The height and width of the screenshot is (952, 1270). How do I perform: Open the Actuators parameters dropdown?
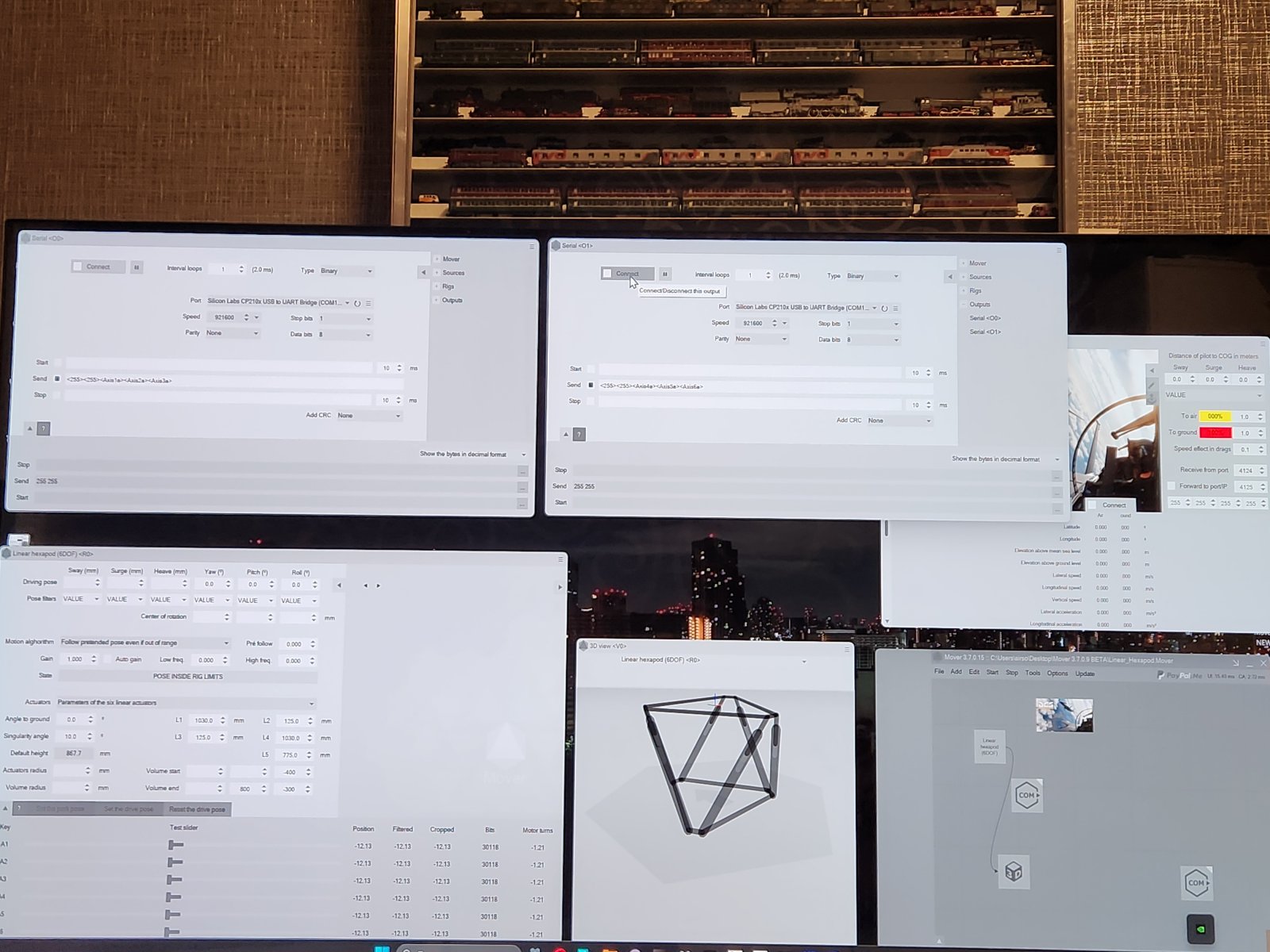pyautogui.click(x=186, y=703)
